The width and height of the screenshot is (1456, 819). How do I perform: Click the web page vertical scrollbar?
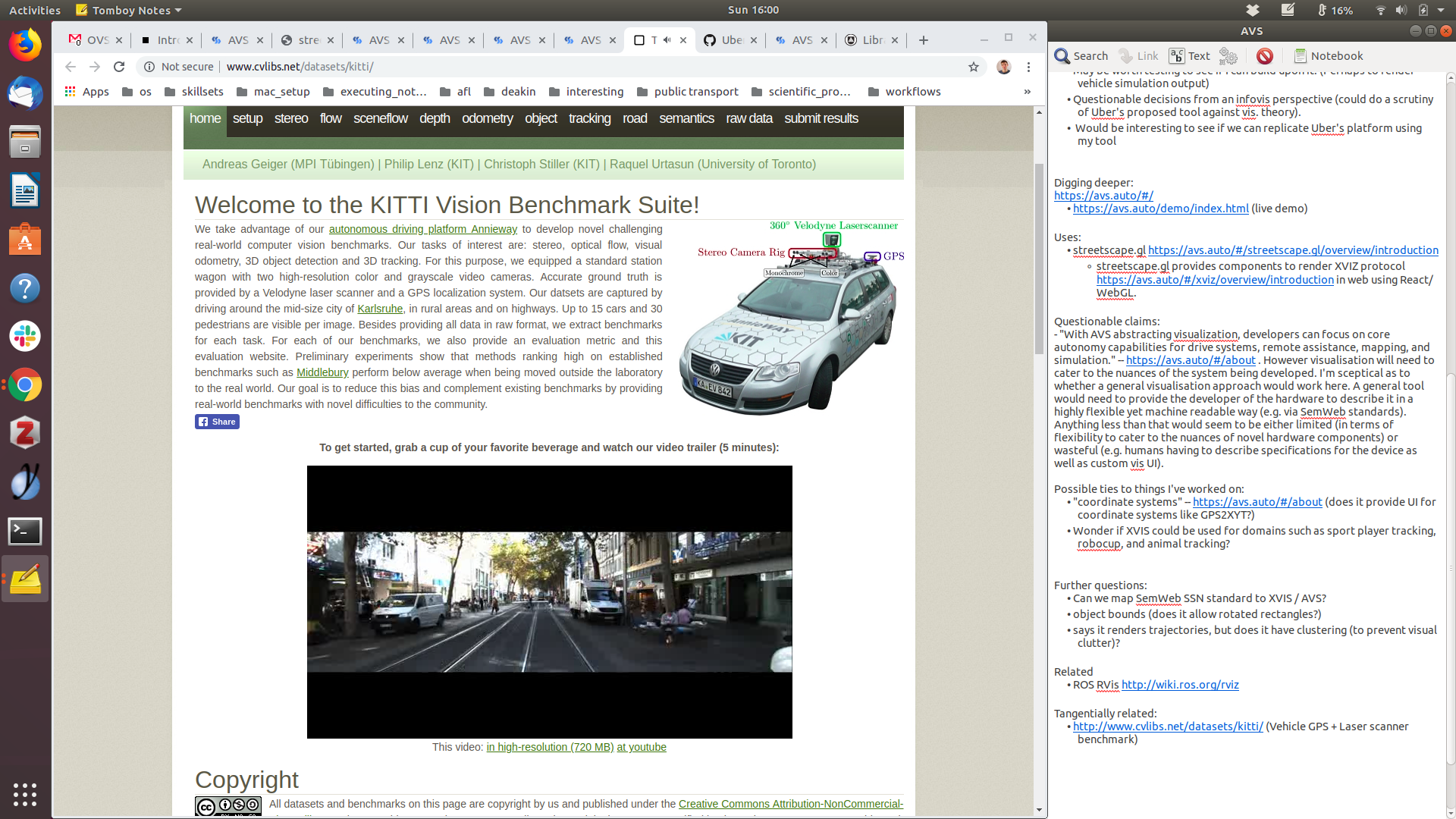tap(1039, 258)
